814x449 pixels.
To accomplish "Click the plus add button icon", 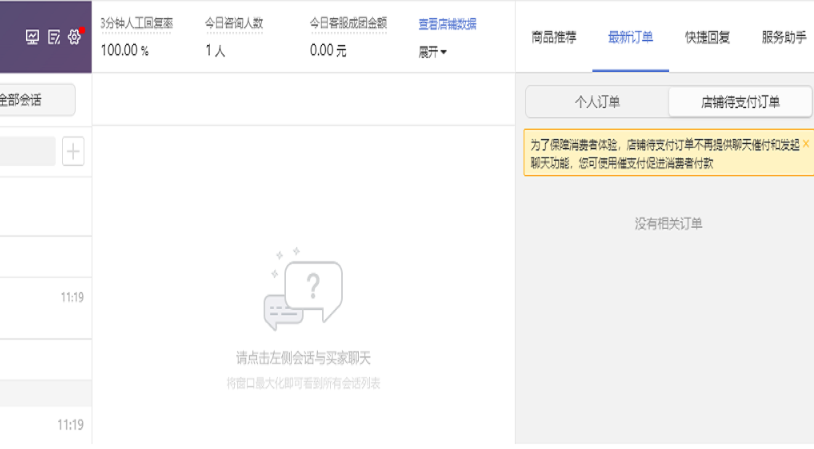I will (x=73, y=152).
